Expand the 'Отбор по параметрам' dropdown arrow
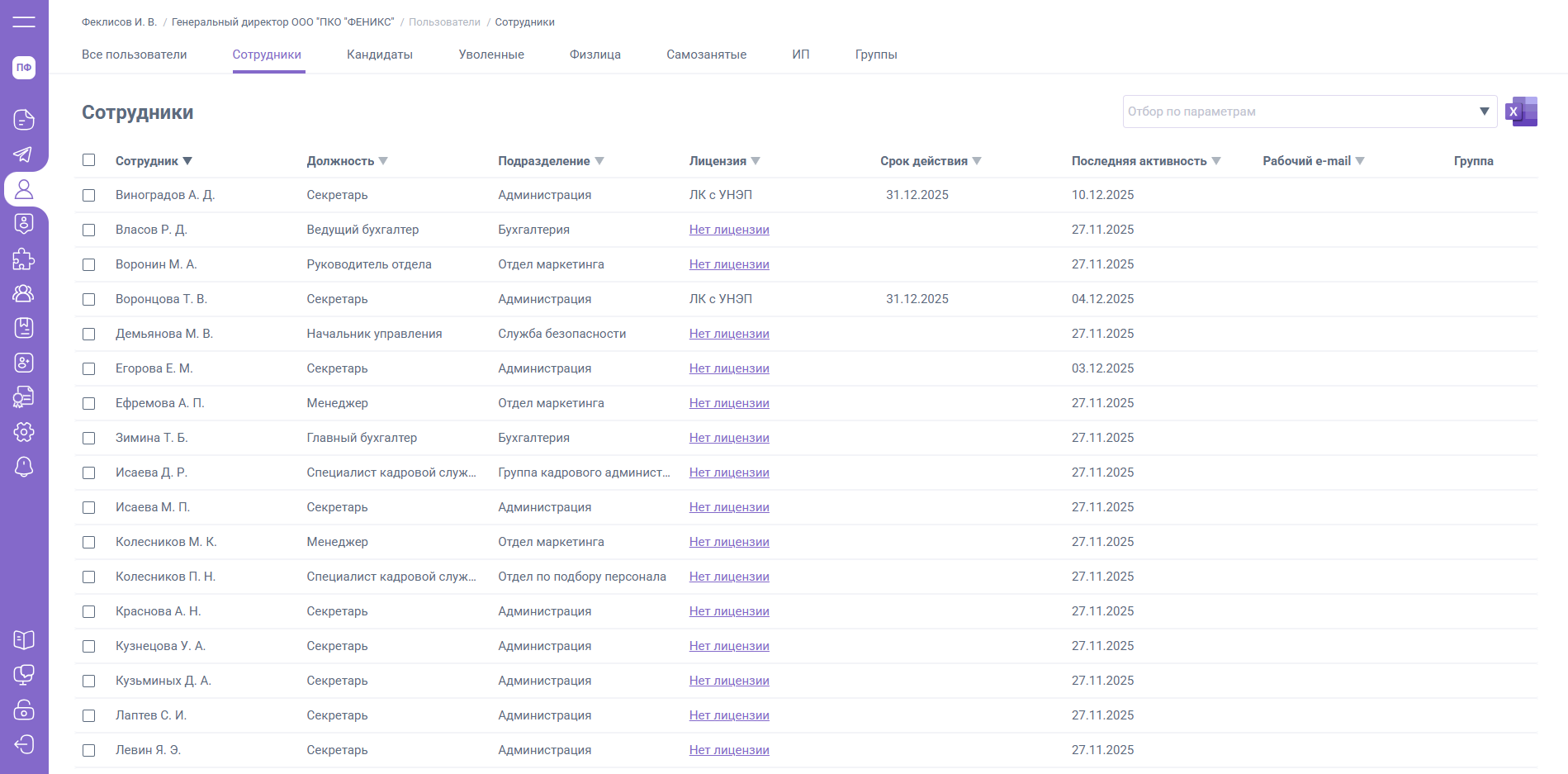This screenshot has width=1568, height=774. tap(1484, 112)
